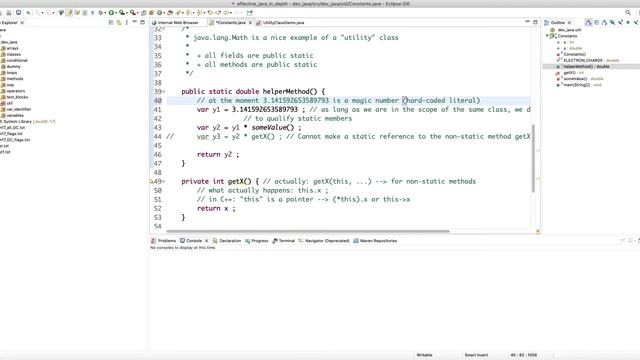Toggle Link with Editor in Explorer panel
The height and width of the screenshot is (360, 640).
pos(119,22)
